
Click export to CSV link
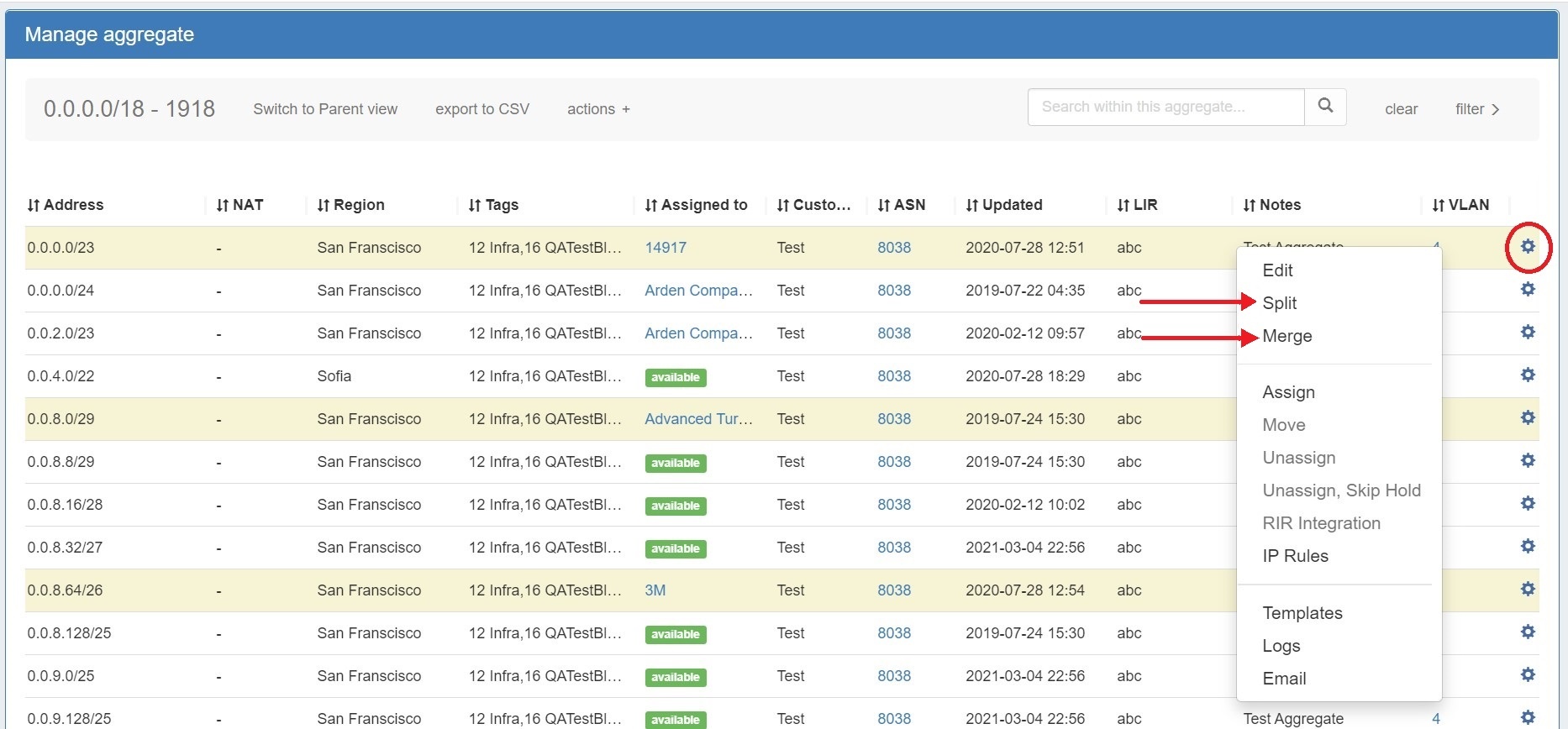[482, 109]
